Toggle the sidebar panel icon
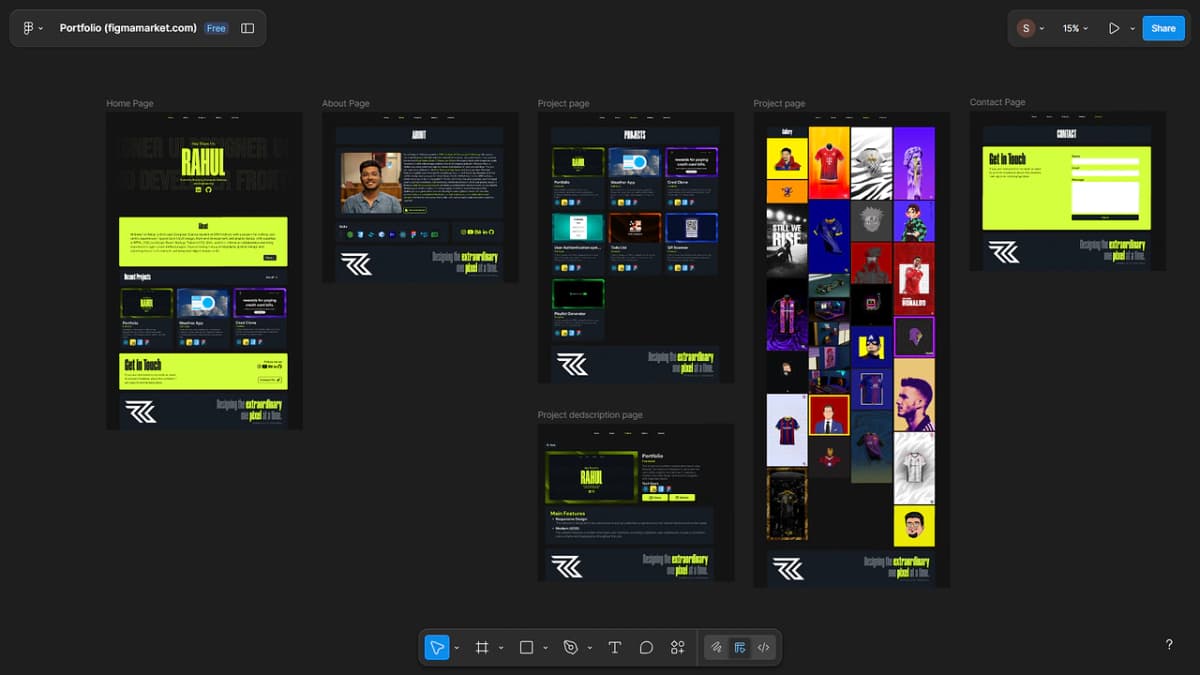 click(x=248, y=28)
